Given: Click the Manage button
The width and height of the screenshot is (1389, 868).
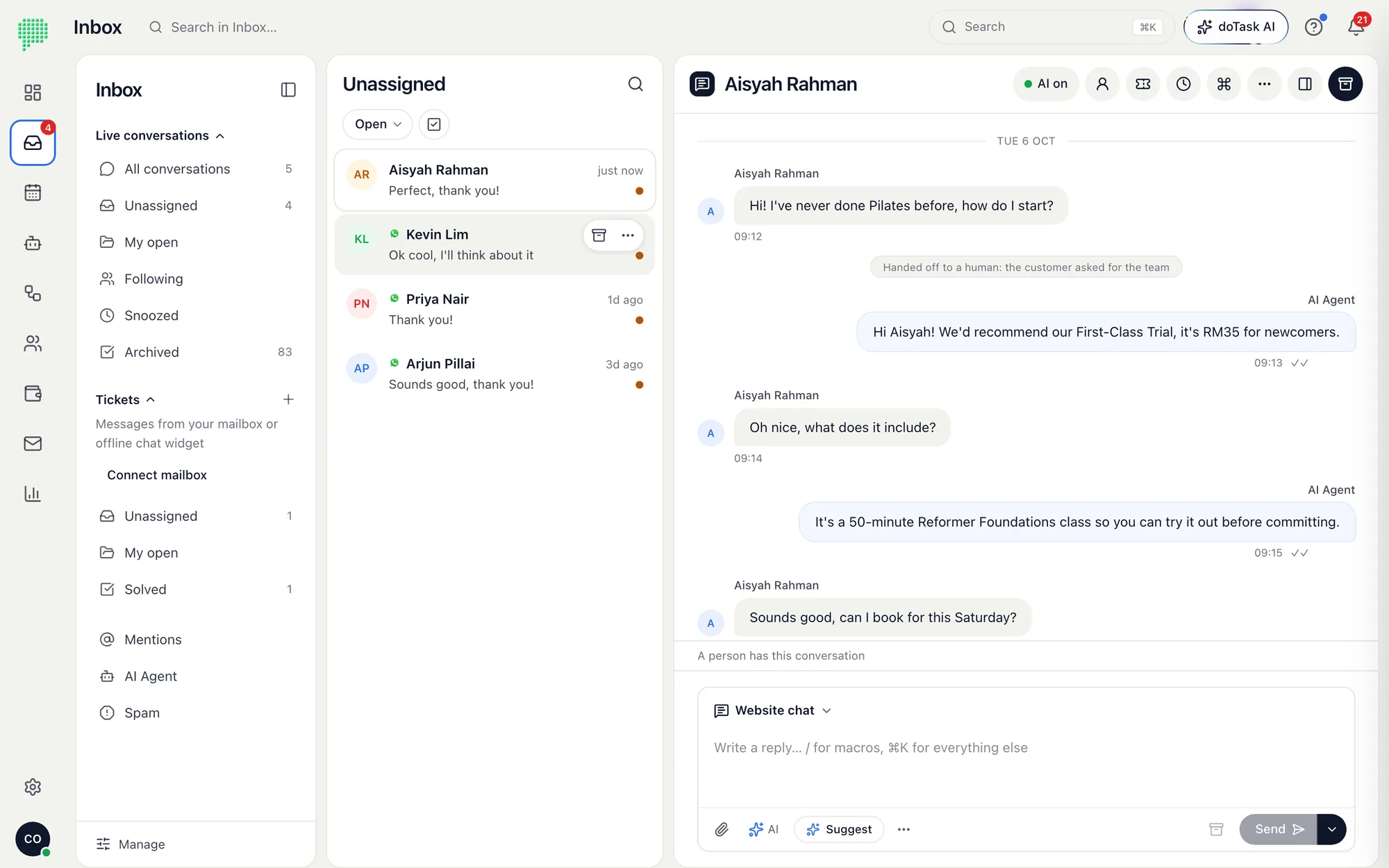Looking at the screenshot, I should (131, 844).
